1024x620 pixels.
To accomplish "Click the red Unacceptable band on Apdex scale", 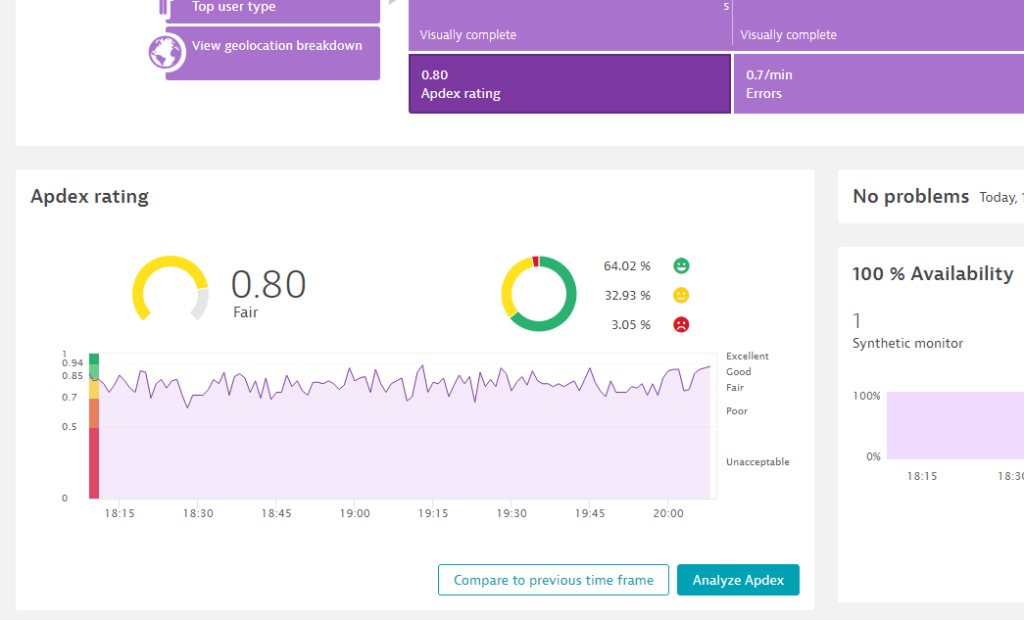I will 94,462.
